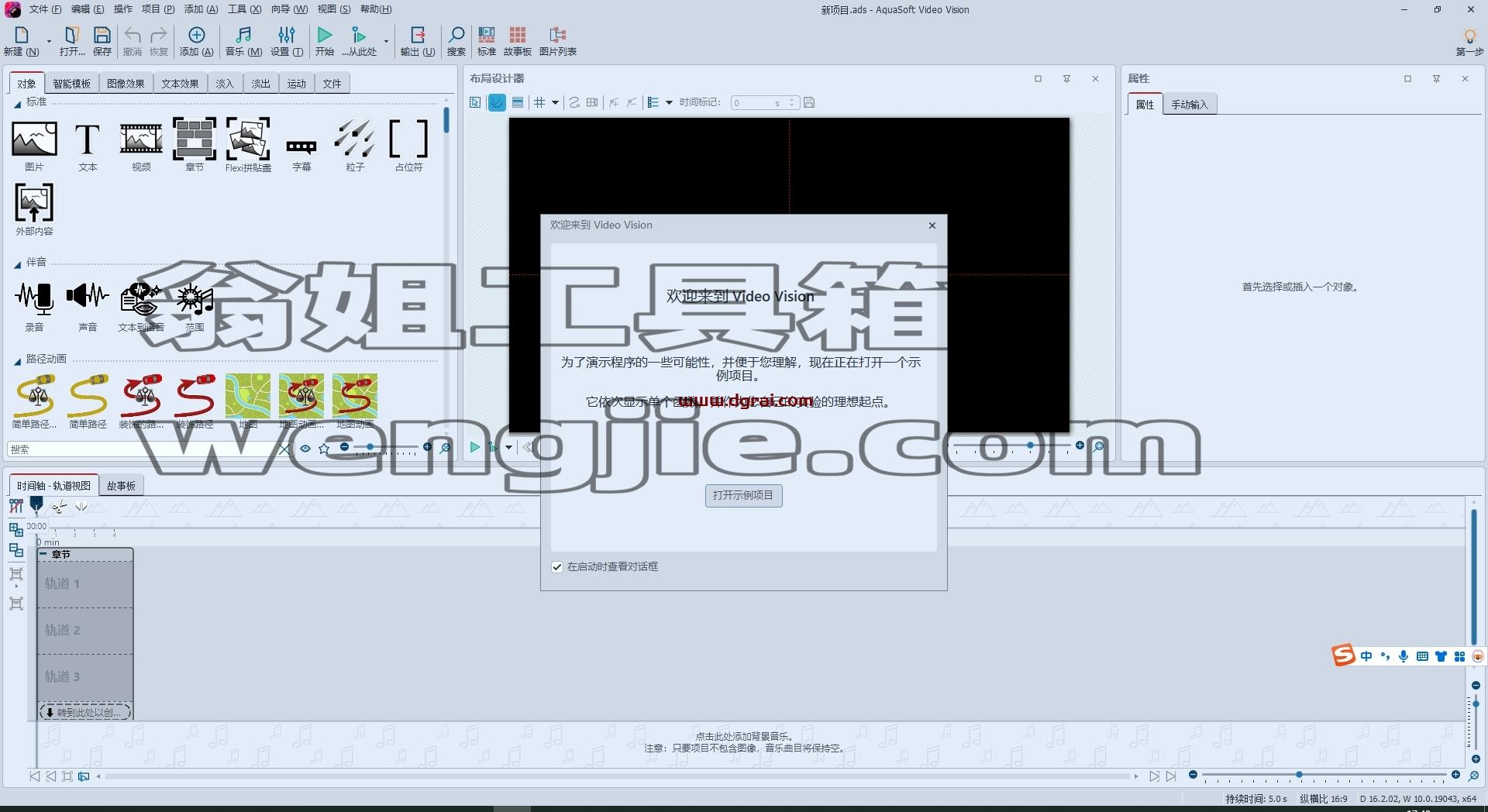
Task: Open the 帮助(H) menu
Action: coord(376,9)
